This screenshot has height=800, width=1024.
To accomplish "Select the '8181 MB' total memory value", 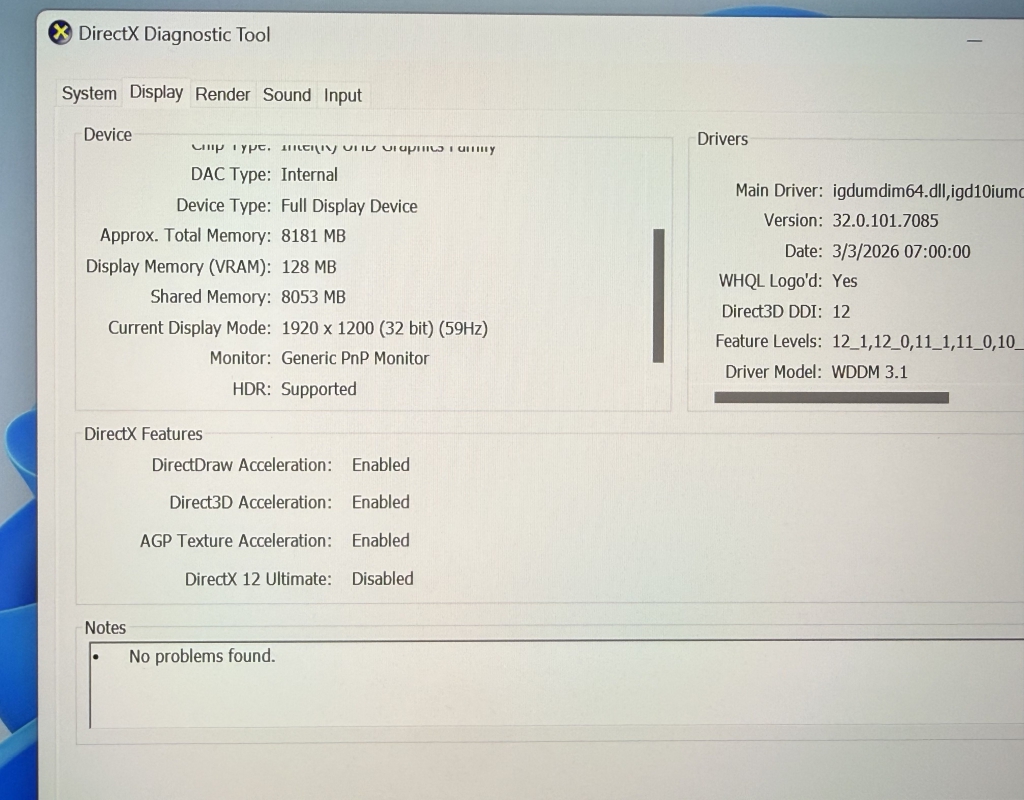I will click(313, 236).
